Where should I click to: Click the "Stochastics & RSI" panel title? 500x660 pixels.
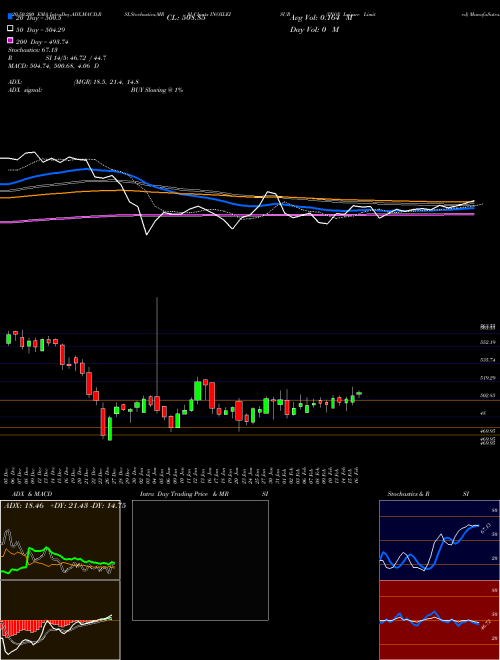click(428, 494)
